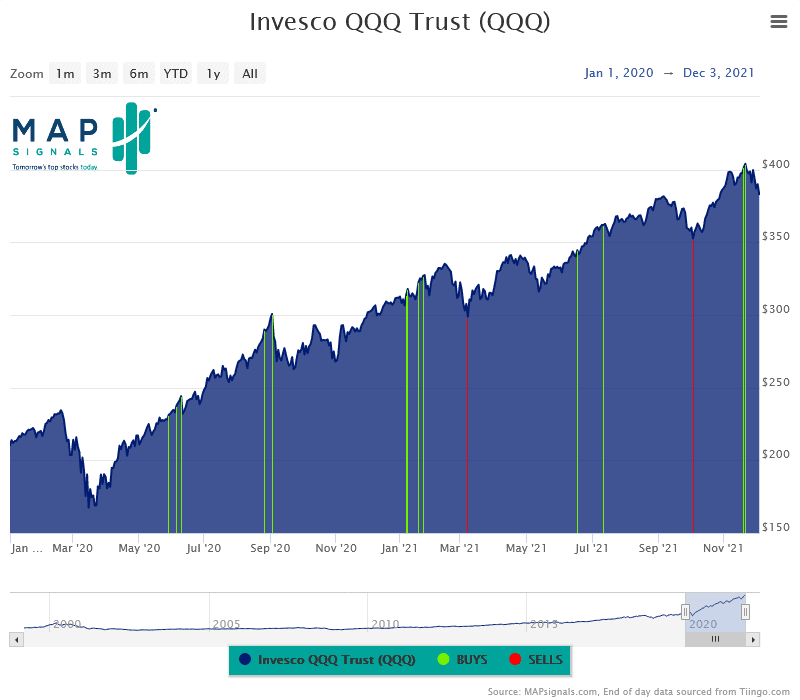Click the $350 y-axis label

(776, 236)
